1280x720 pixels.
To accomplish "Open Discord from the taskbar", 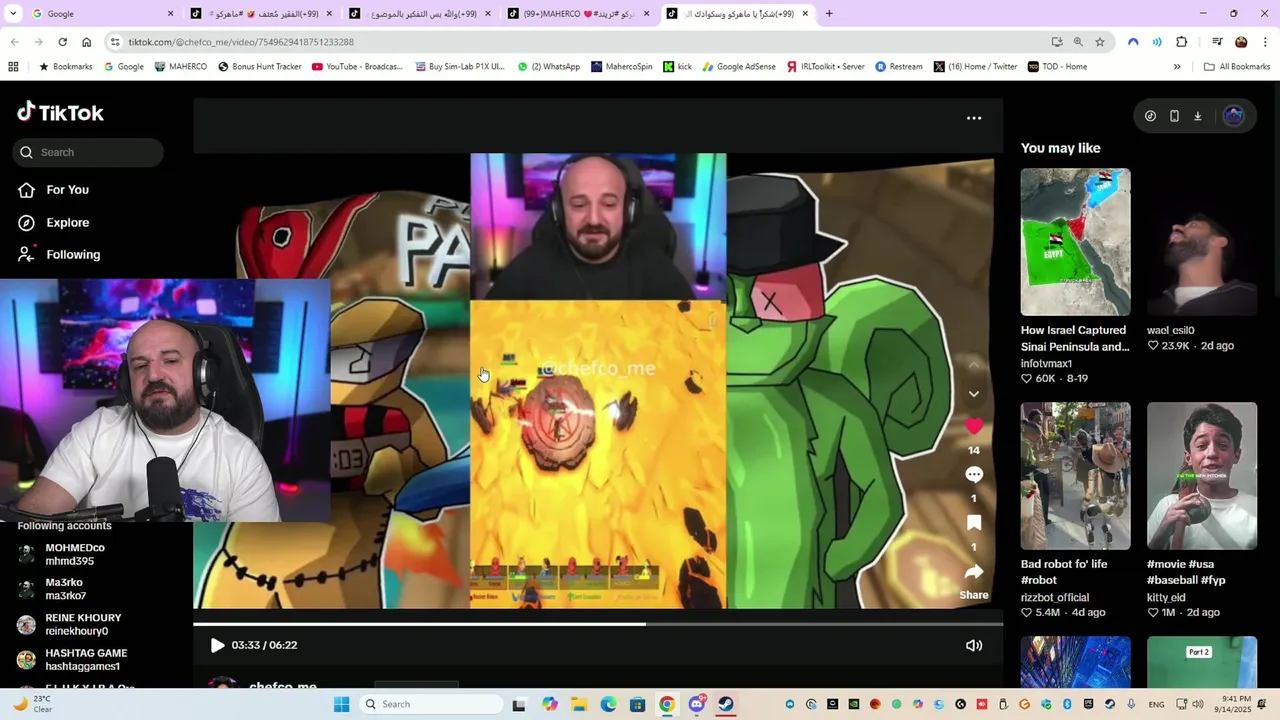I will click(x=697, y=704).
